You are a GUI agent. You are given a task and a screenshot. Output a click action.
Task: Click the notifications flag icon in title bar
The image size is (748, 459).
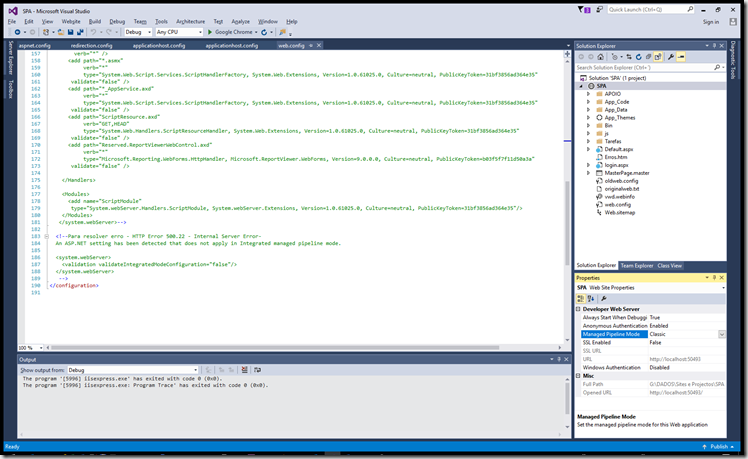(x=583, y=10)
